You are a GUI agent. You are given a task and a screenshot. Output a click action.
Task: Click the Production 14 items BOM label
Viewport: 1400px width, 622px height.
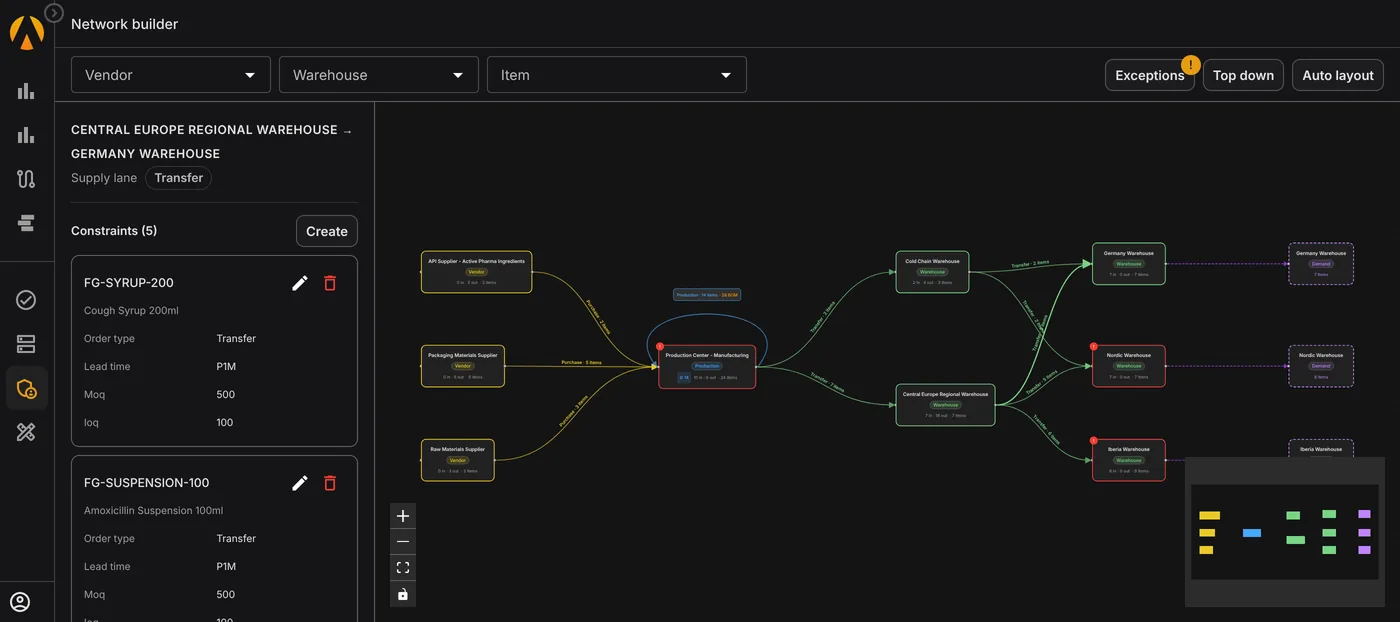[707, 295]
